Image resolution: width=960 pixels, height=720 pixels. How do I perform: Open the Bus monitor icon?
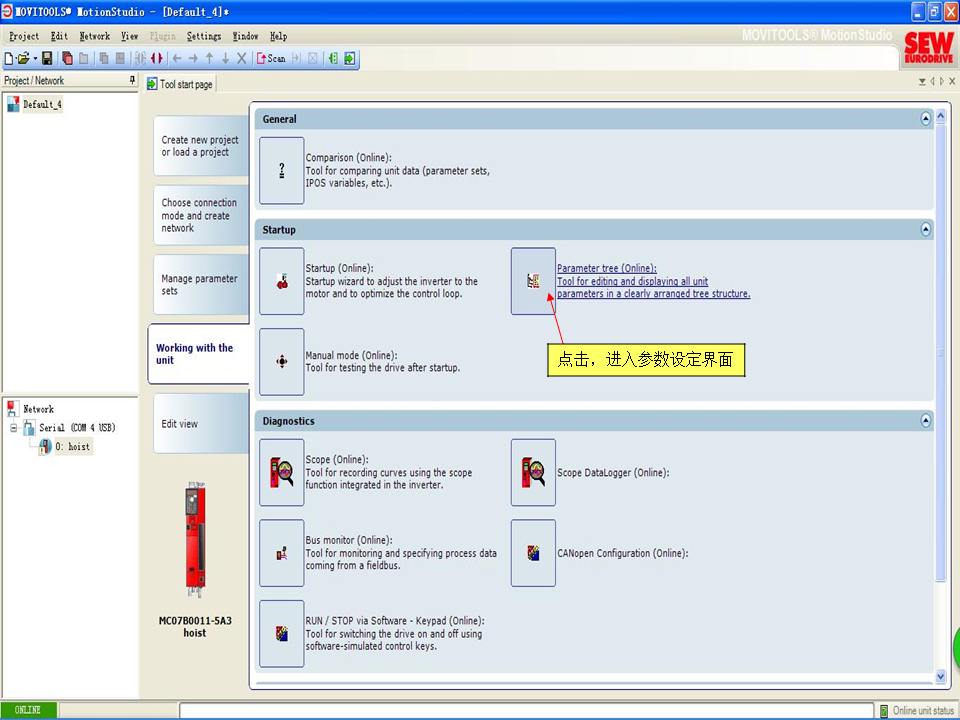click(281, 553)
